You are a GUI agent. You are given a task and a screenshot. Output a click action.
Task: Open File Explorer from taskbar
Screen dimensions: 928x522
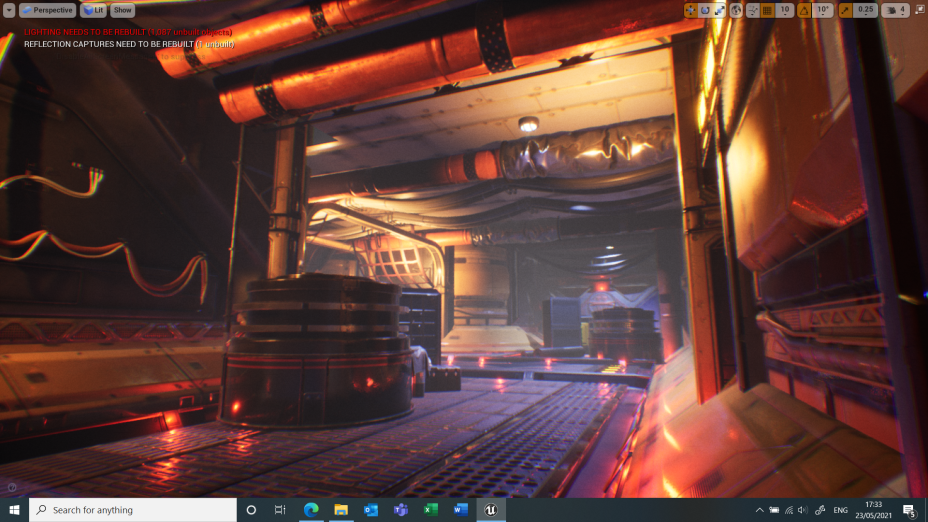click(341, 510)
